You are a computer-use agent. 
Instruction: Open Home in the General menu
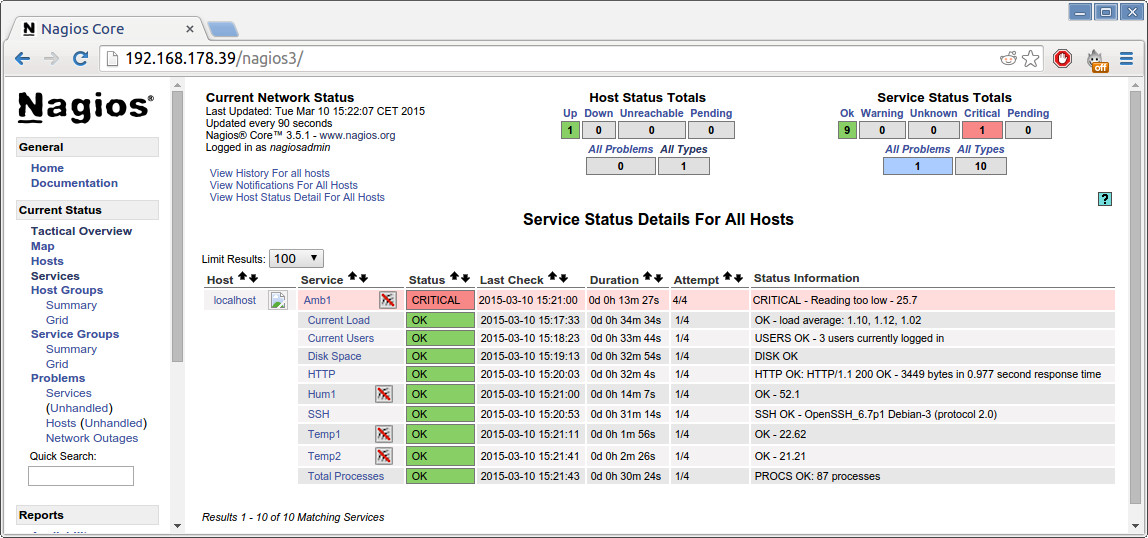tap(47, 168)
